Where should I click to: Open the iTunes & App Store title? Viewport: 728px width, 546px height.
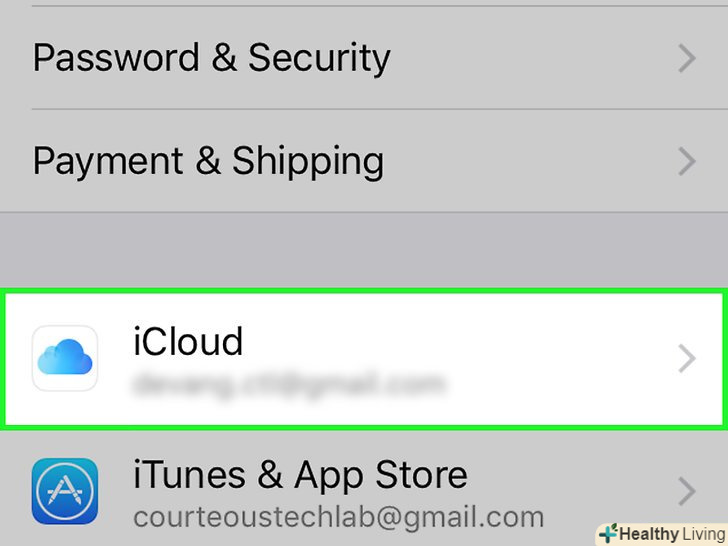click(300, 474)
